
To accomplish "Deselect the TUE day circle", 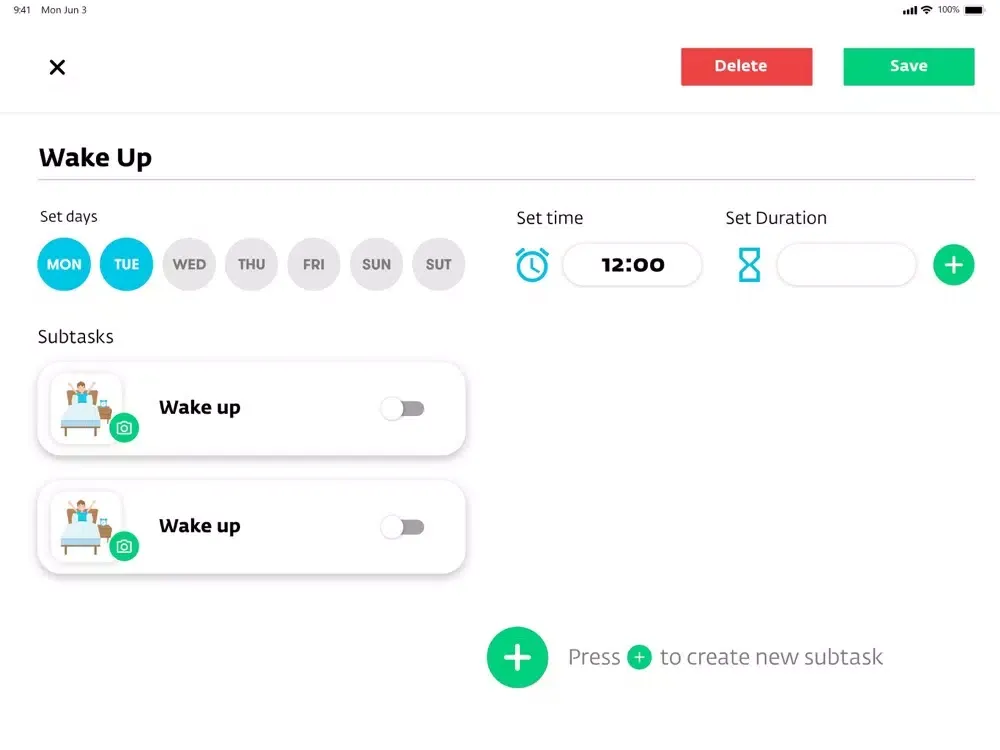I will 126,265.
